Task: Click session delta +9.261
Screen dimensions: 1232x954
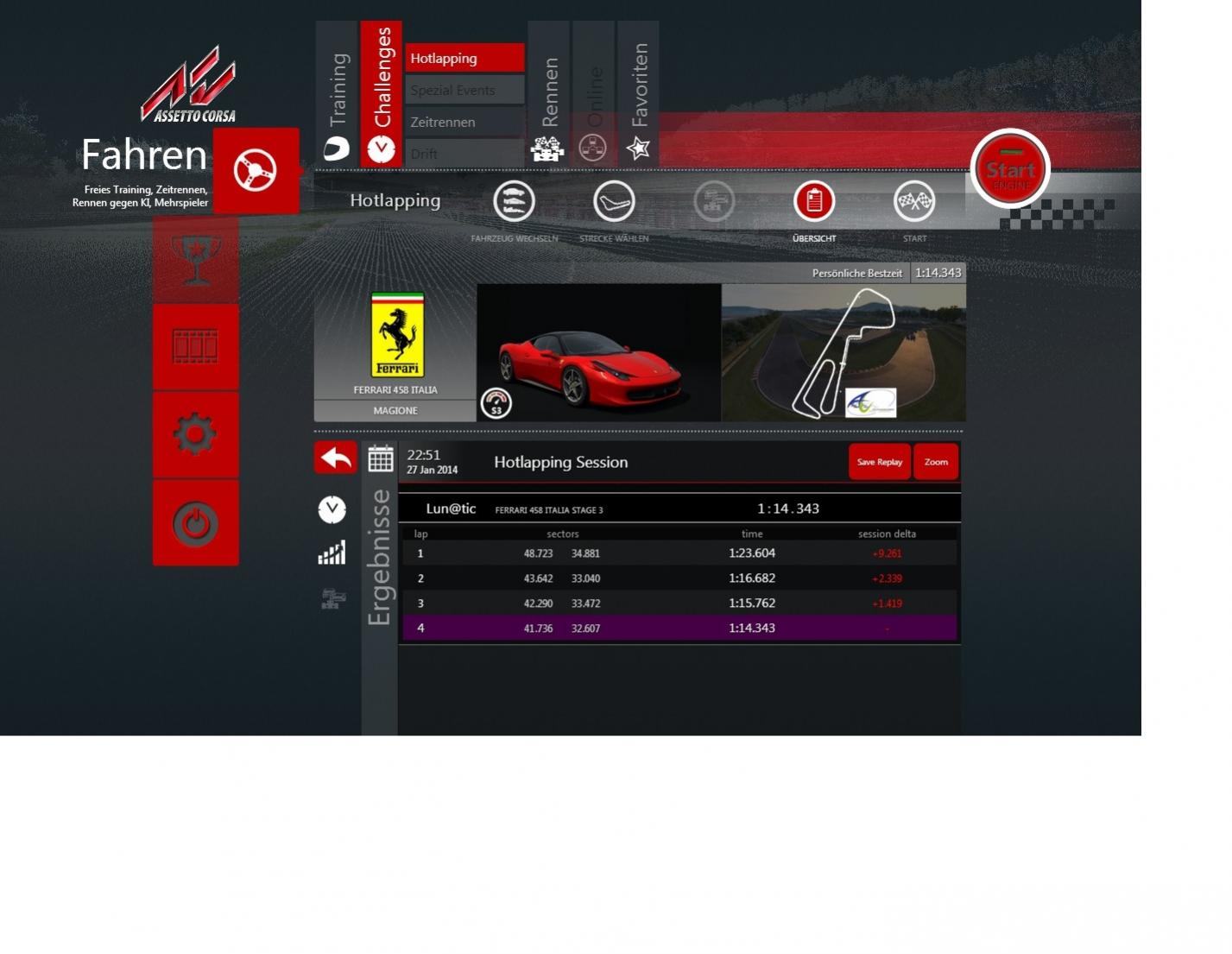Action: click(x=887, y=553)
